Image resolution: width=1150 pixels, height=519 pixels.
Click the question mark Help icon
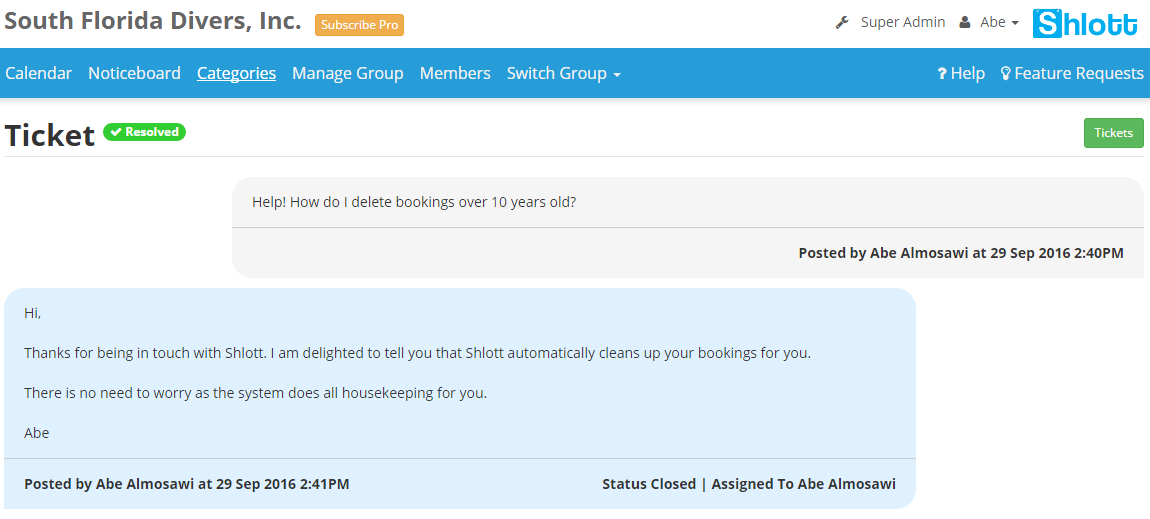[x=942, y=74]
